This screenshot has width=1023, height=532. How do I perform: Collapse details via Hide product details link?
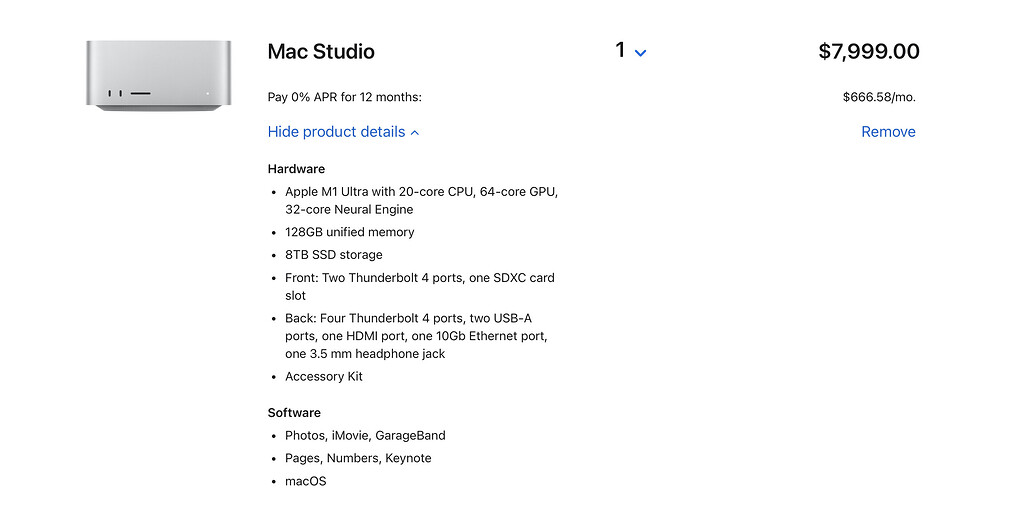point(337,132)
